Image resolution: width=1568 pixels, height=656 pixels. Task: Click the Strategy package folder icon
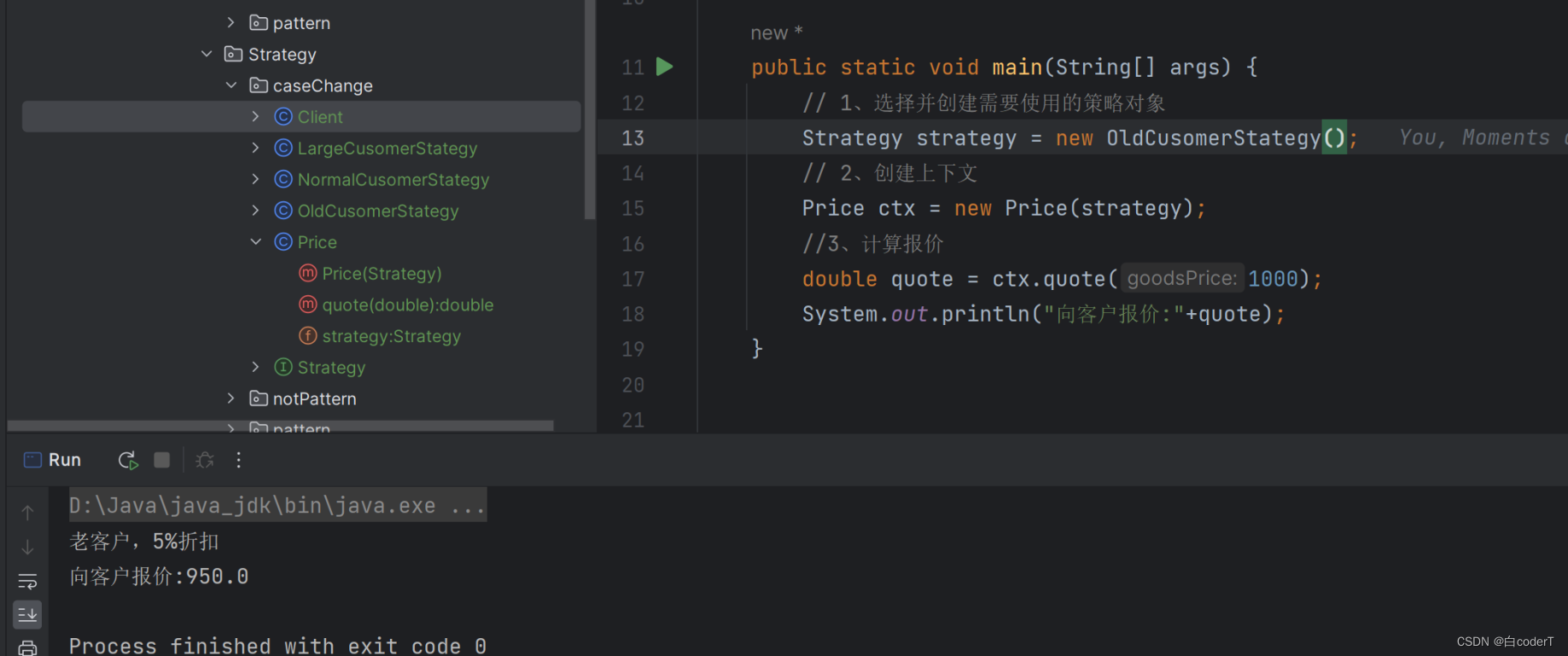point(233,55)
